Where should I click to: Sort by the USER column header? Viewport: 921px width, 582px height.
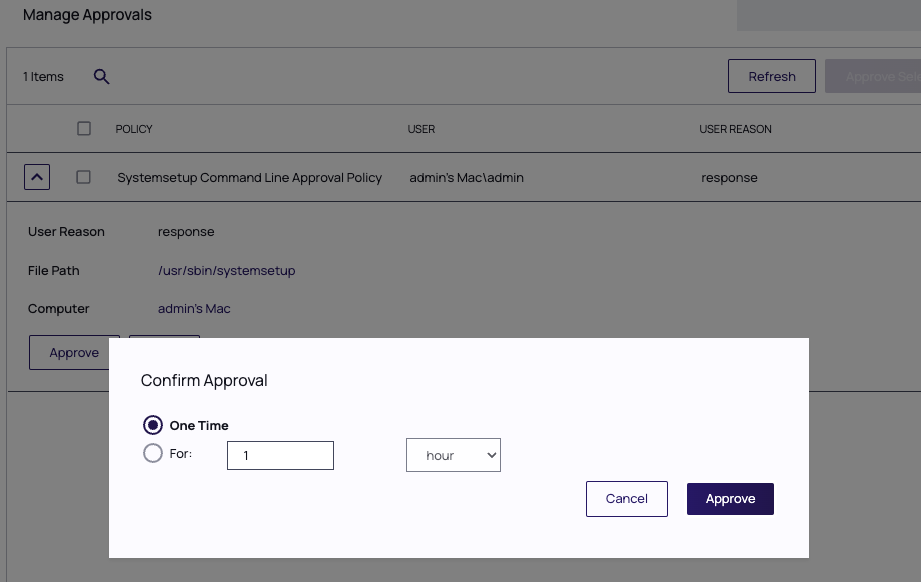click(421, 129)
